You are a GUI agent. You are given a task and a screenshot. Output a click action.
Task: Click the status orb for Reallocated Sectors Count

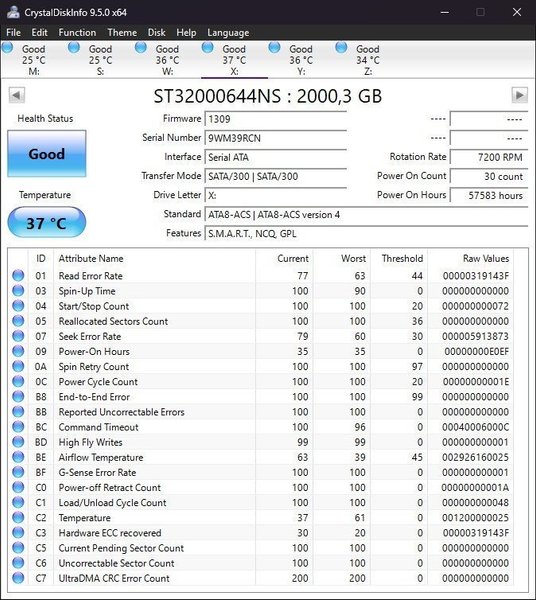18,321
